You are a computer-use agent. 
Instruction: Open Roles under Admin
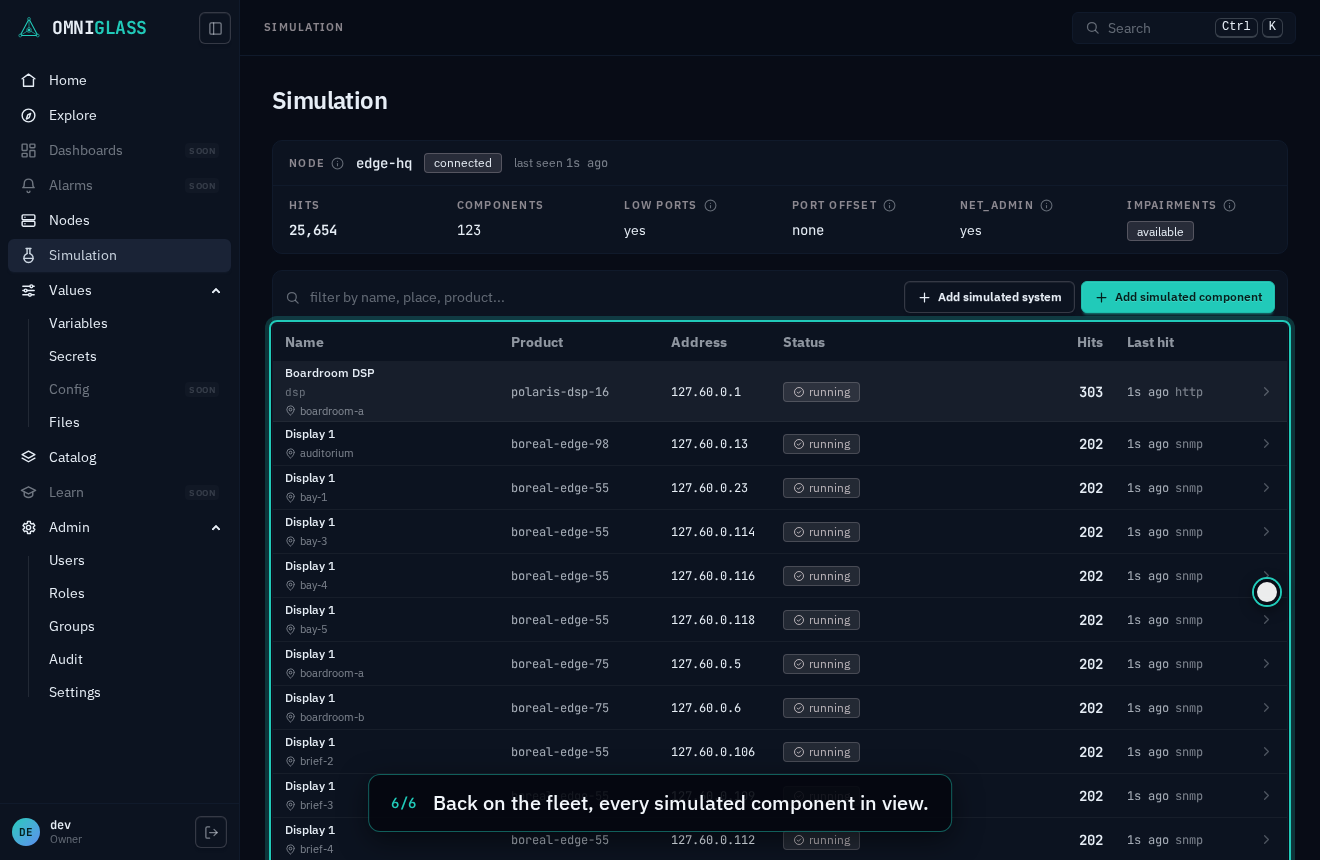[67, 593]
